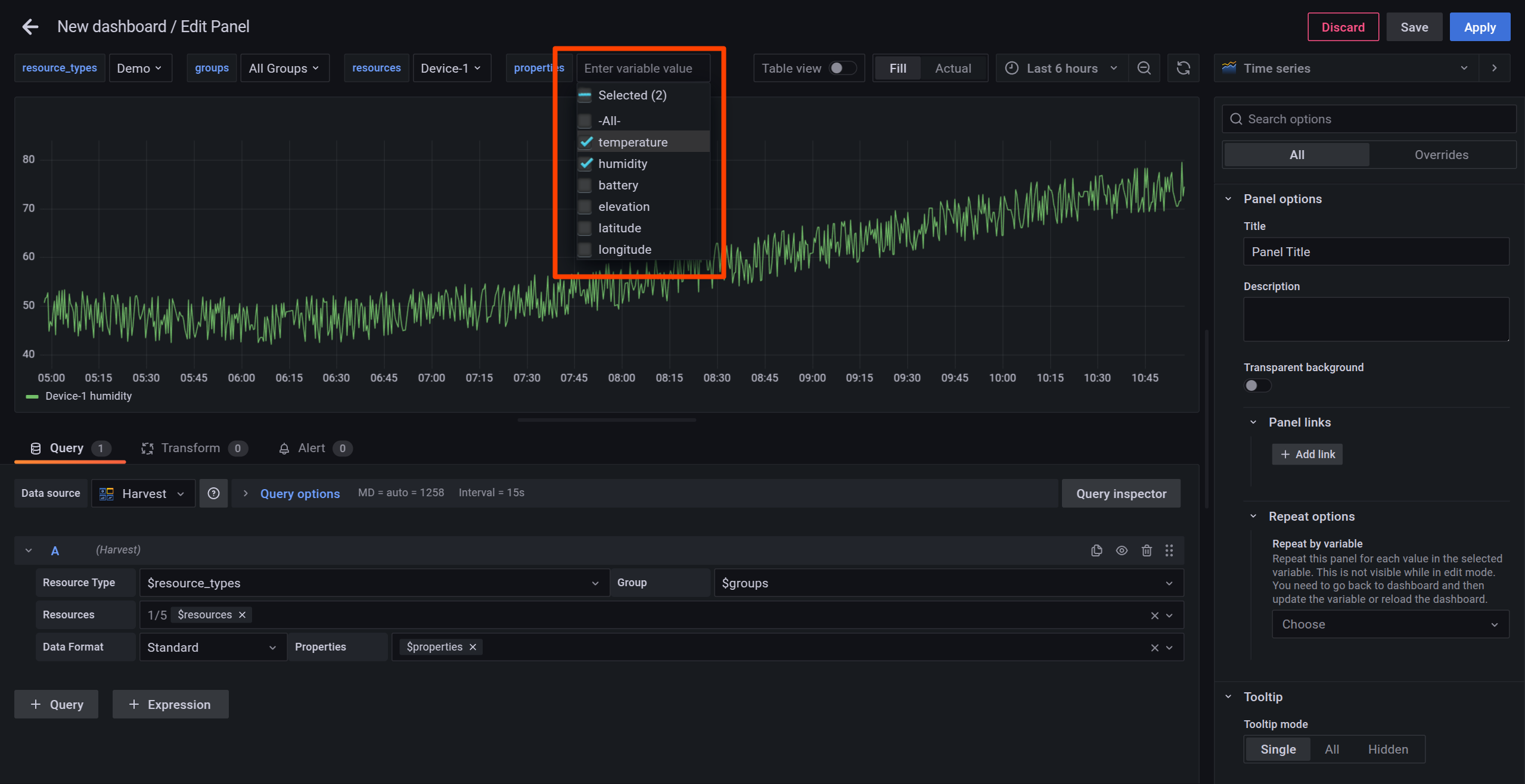Click the search icon in Search options
1525x784 pixels.
tap(1236, 119)
